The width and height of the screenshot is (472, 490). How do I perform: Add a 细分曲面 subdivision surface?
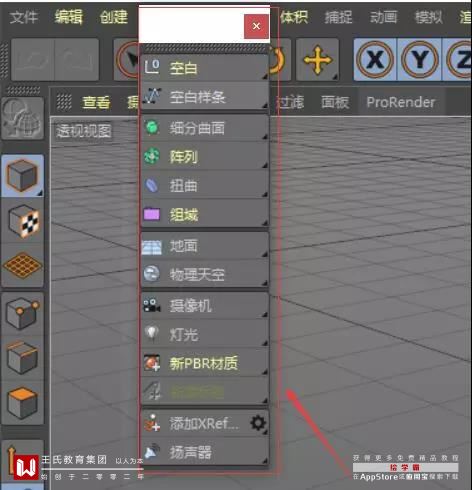coord(205,128)
